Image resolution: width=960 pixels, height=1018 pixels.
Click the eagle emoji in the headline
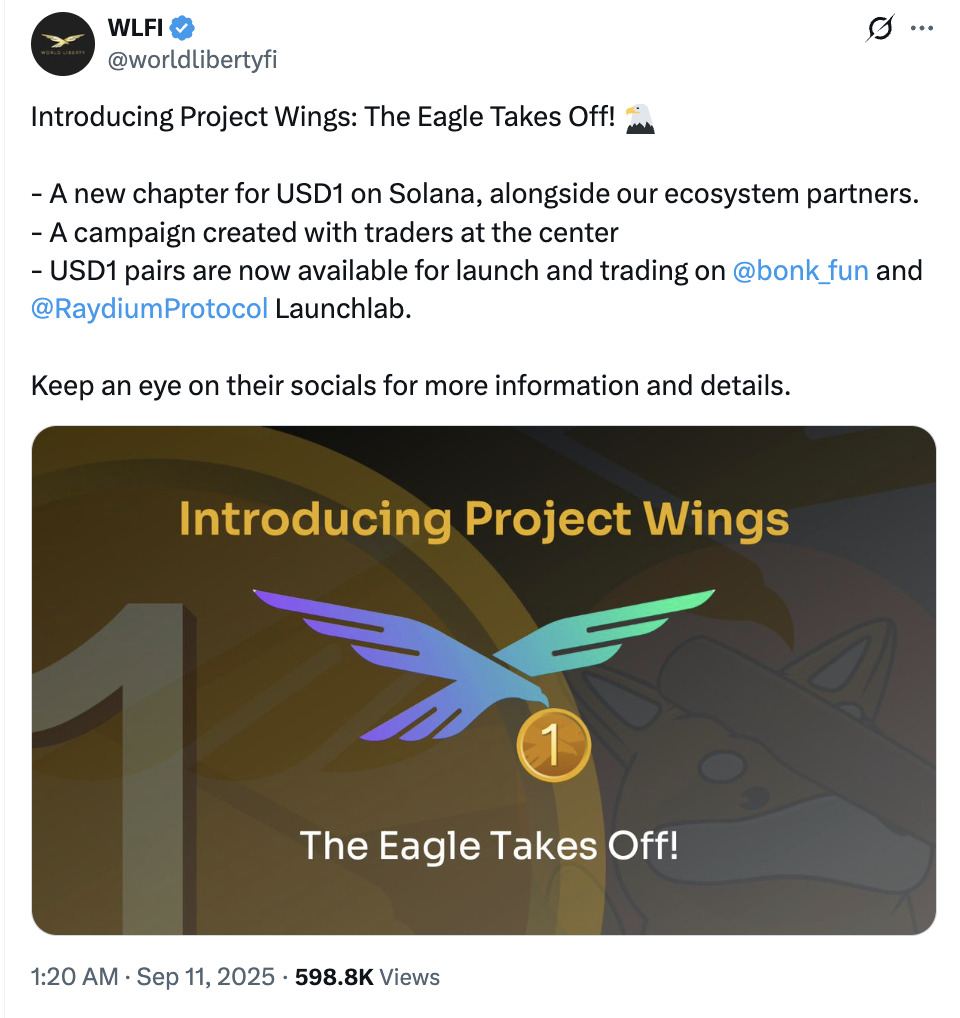(x=640, y=118)
